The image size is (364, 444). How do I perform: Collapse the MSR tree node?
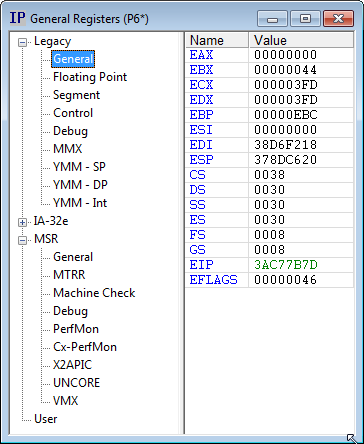click(x=22, y=240)
